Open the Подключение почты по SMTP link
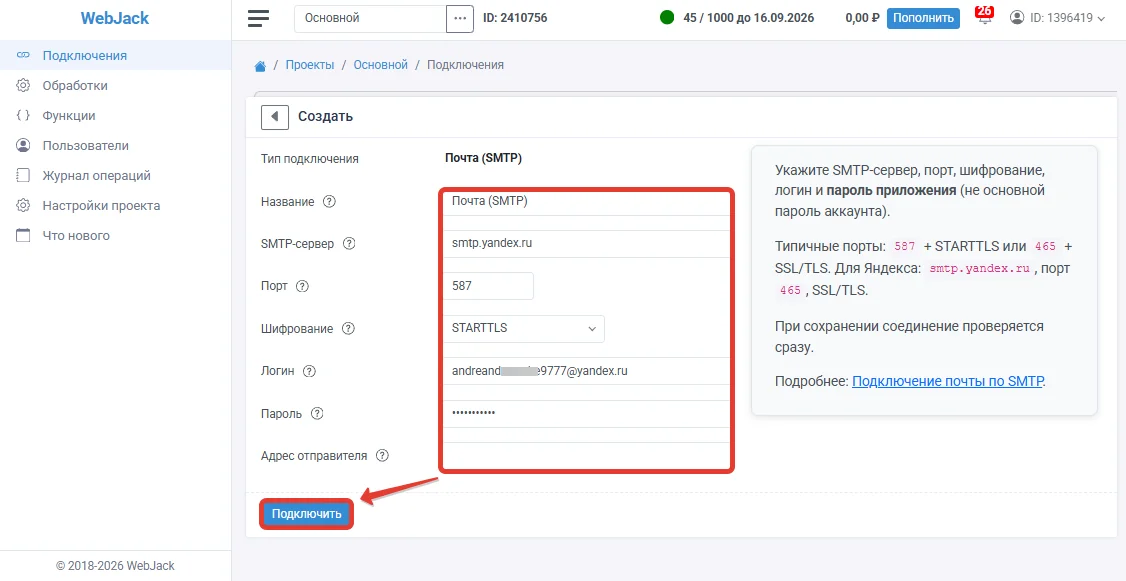The height and width of the screenshot is (581, 1126). tap(947, 381)
